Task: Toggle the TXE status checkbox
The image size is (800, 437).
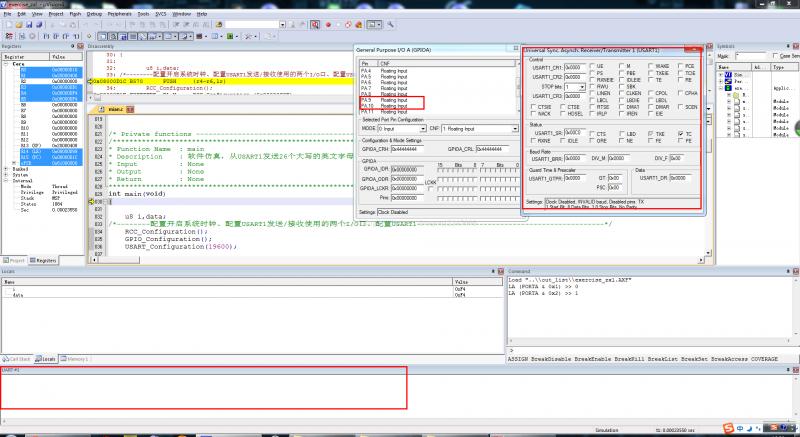Action: tap(650, 133)
